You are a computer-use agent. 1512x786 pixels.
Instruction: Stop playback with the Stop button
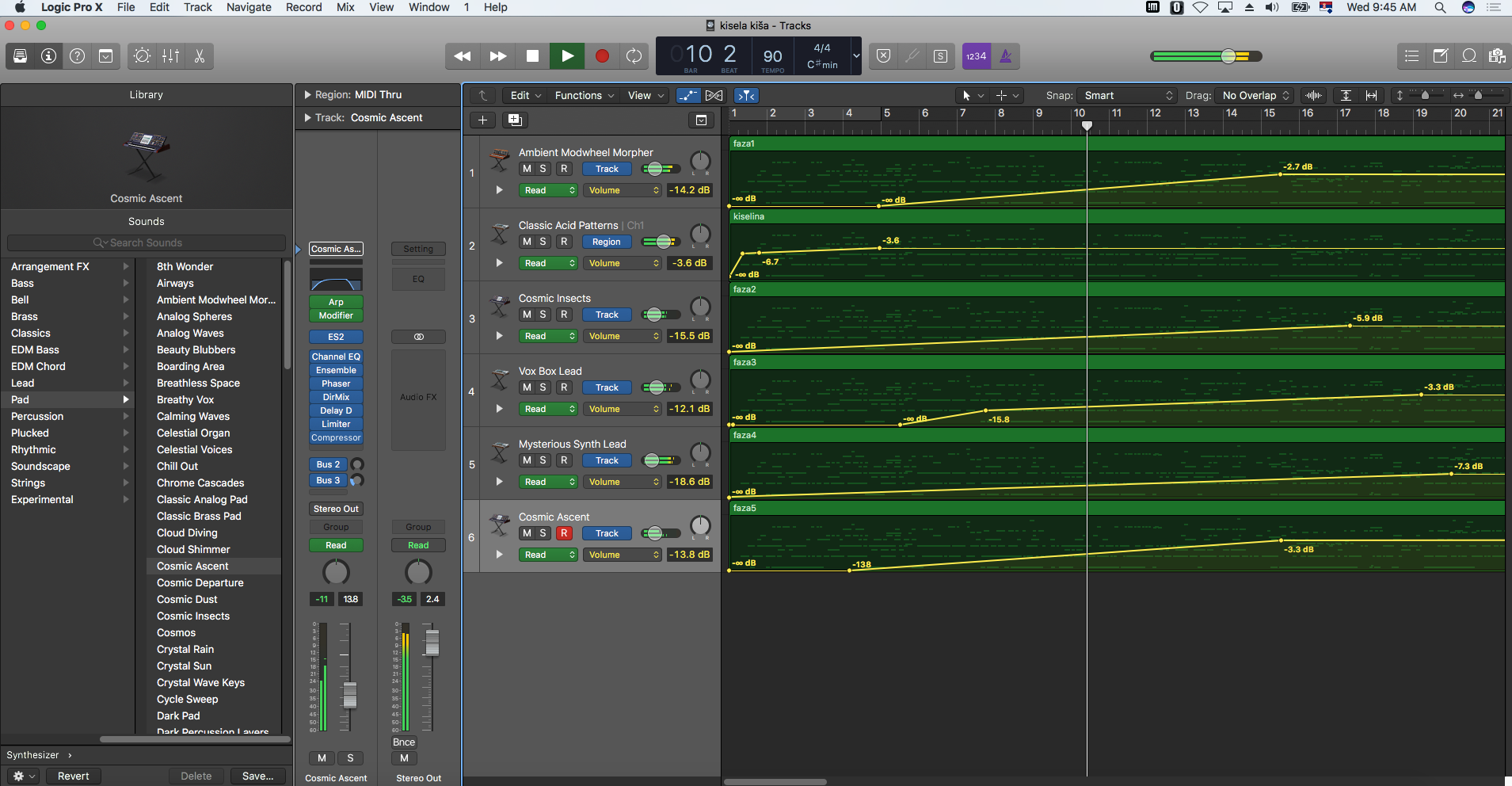(533, 56)
